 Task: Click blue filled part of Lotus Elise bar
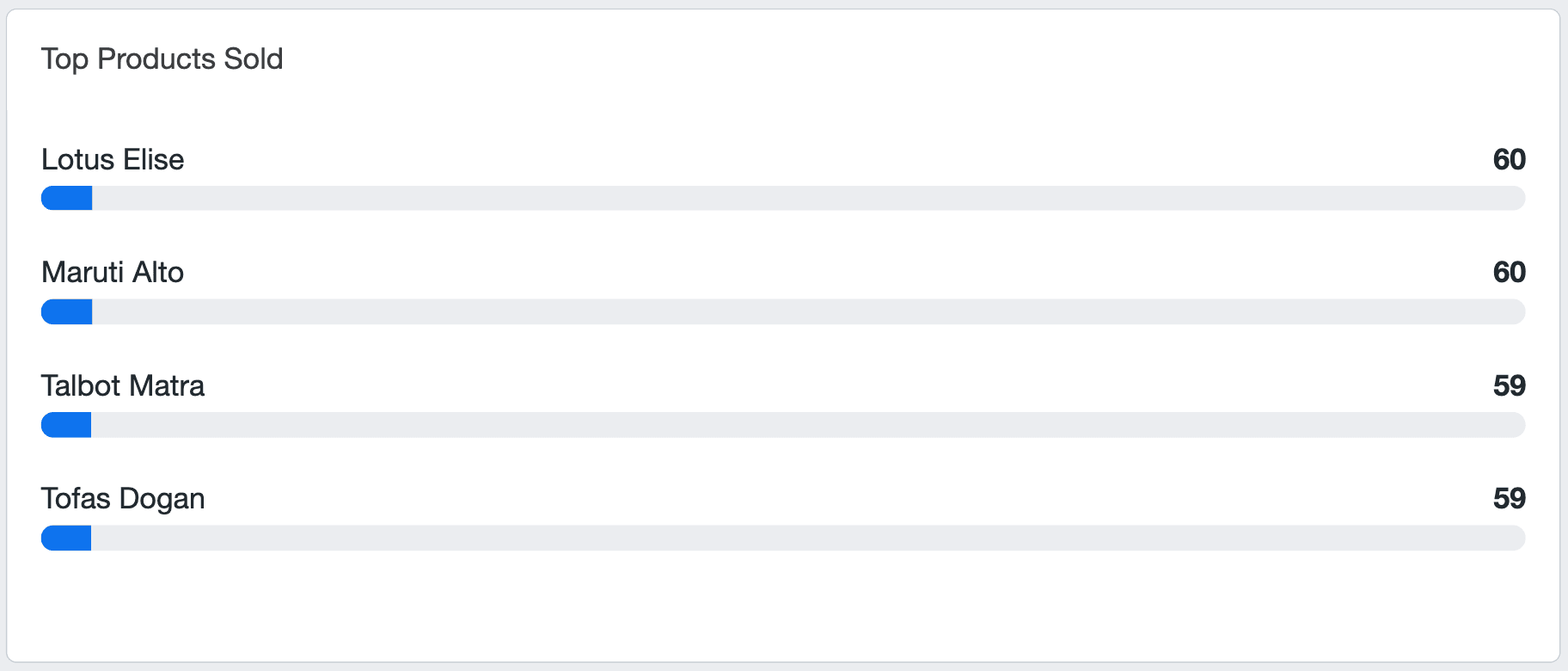[67, 198]
